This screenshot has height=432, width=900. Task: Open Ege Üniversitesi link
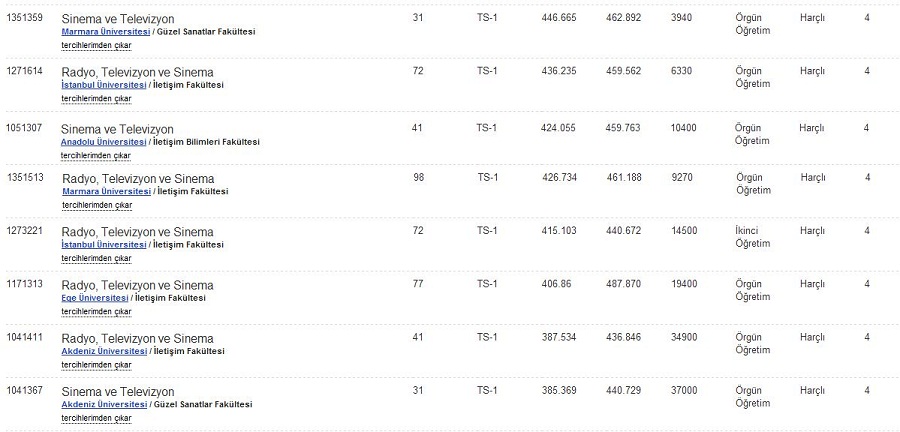click(x=95, y=298)
